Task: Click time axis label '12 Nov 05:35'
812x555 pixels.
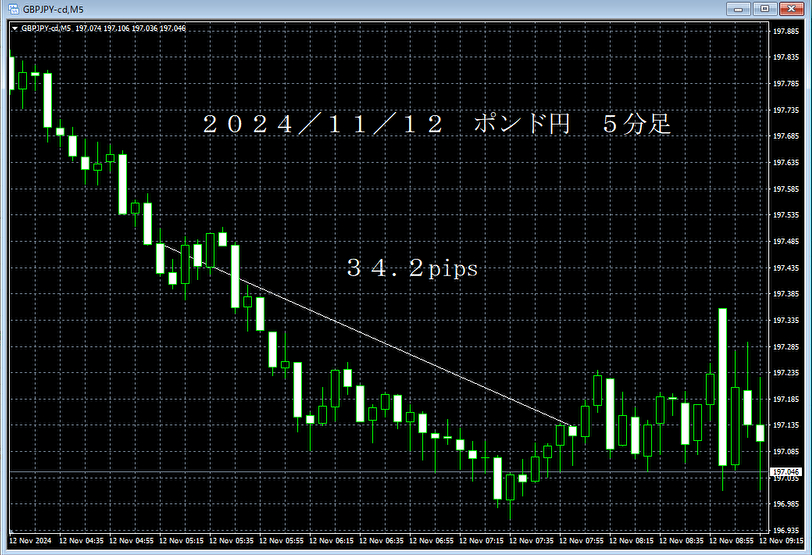Action: coord(231,541)
